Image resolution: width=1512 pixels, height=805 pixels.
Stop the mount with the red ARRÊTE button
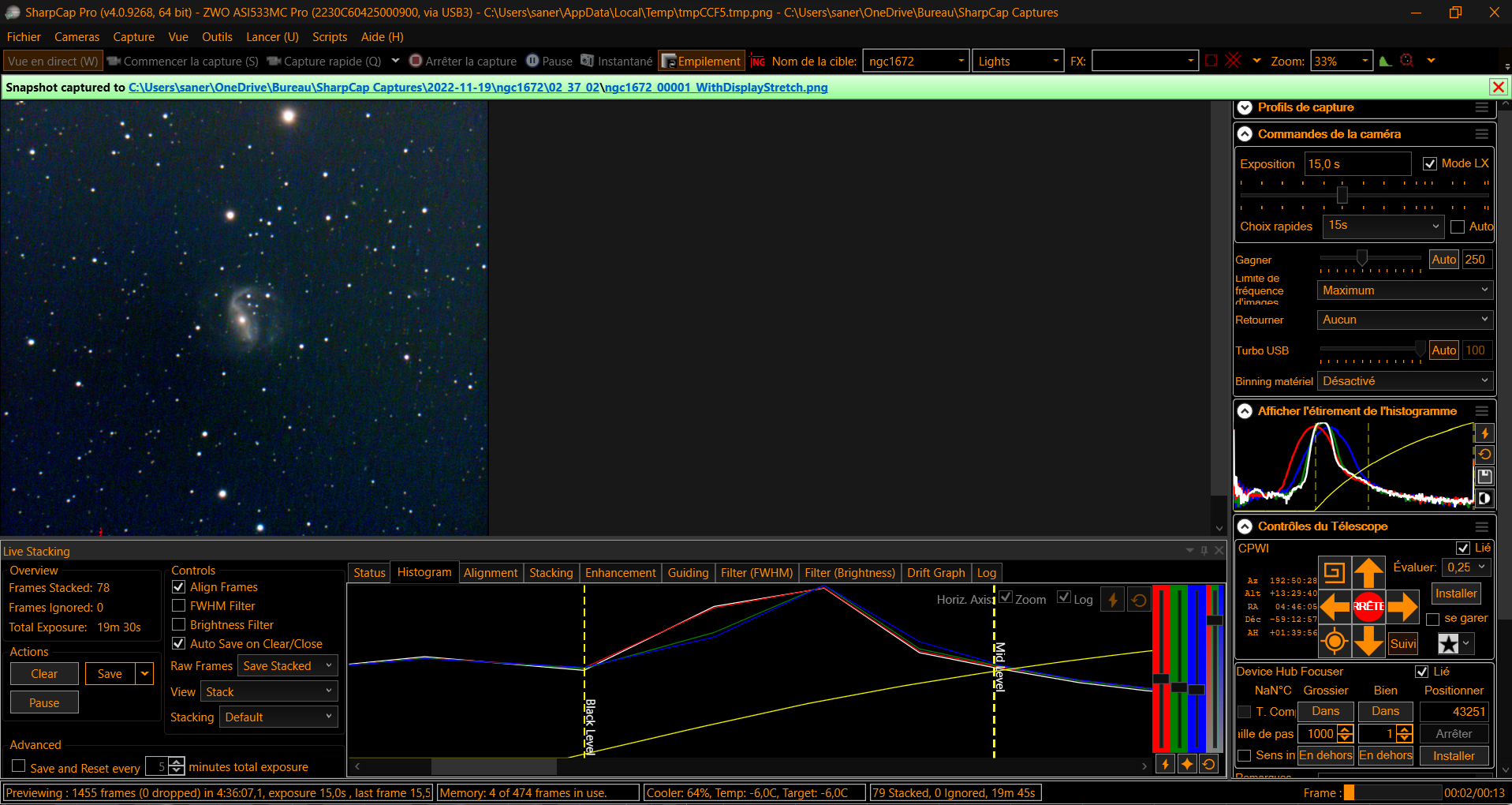(1368, 606)
